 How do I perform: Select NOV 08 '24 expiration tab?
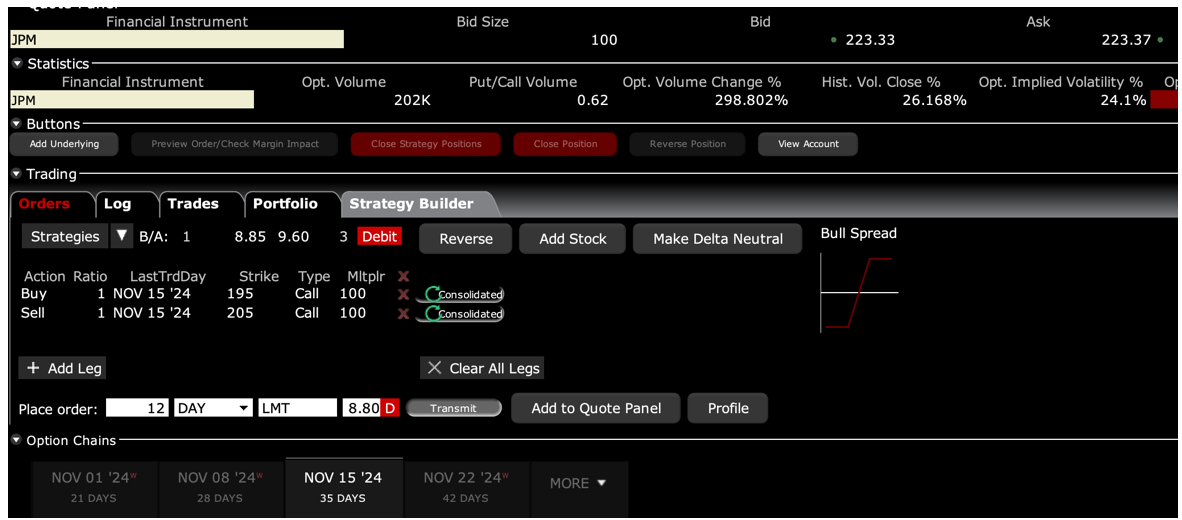coord(221,487)
